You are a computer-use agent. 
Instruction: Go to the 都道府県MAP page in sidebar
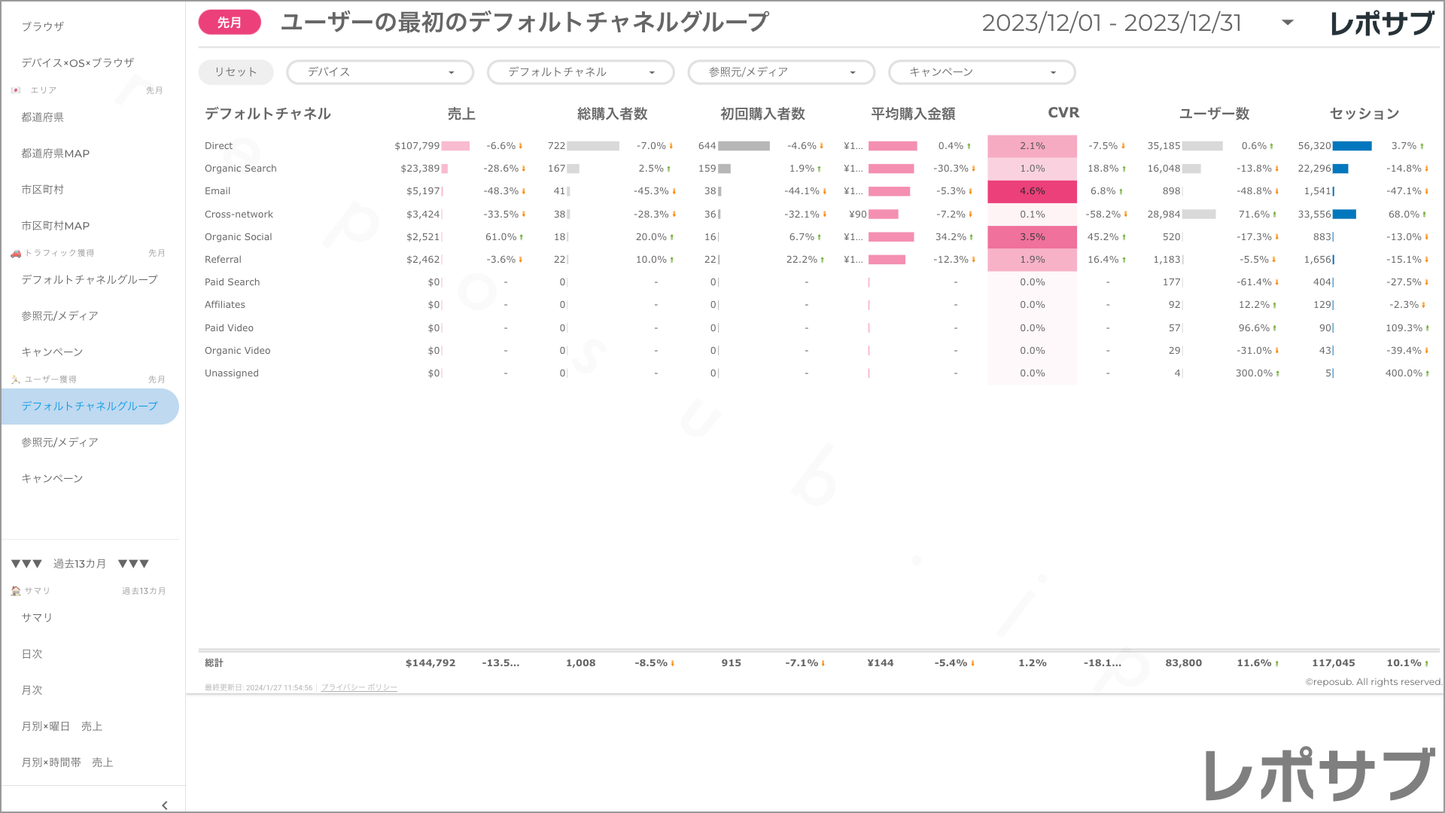click(56, 153)
